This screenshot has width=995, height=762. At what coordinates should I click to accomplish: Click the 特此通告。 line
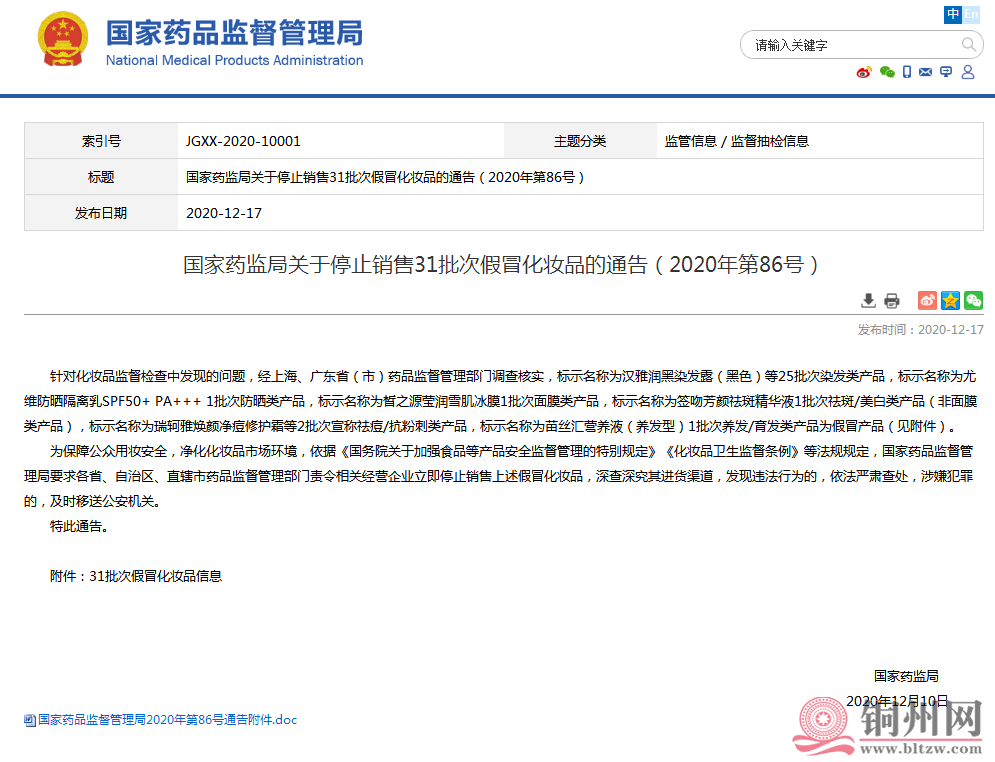(x=79, y=526)
